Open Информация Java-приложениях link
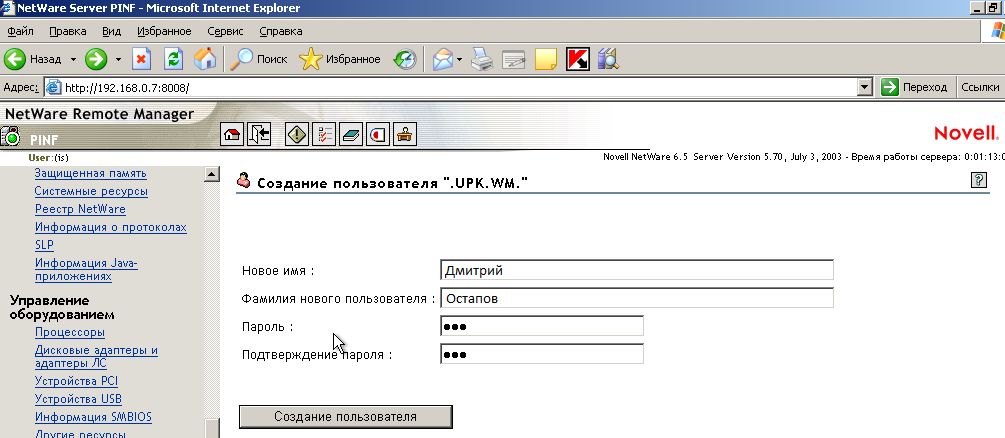1005x438 pixels. pos(86,270)
